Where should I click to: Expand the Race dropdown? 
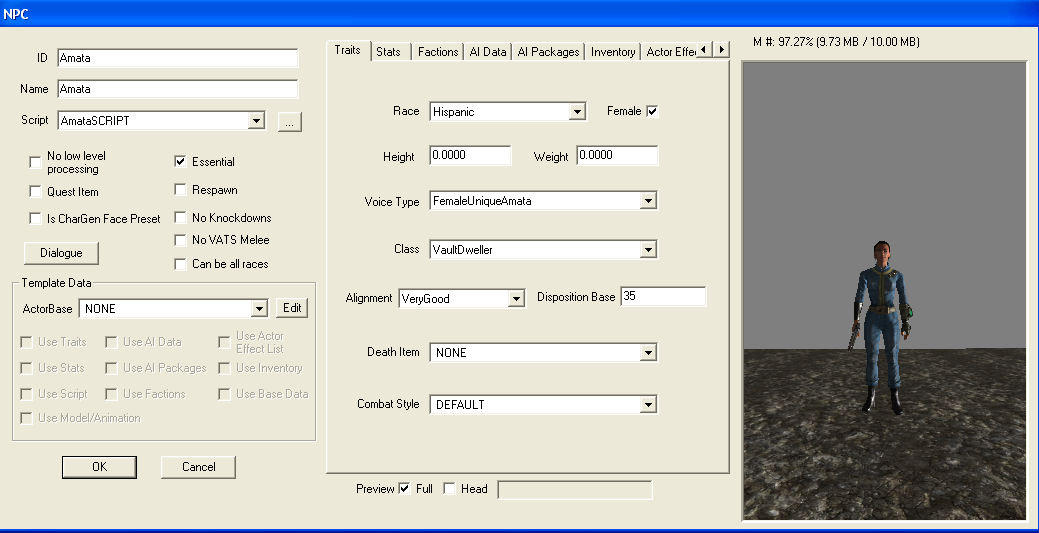[577, 112]
